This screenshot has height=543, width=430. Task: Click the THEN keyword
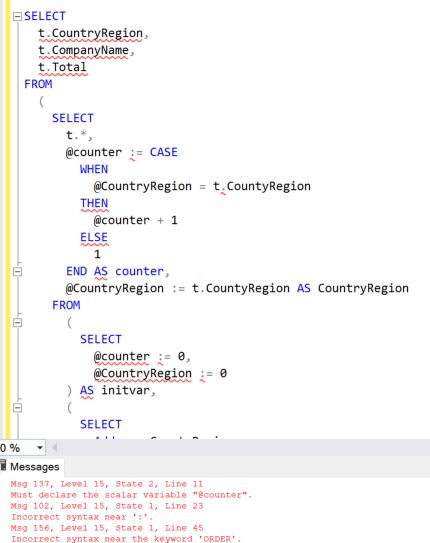pyautogui.click(x=94, y=203)
